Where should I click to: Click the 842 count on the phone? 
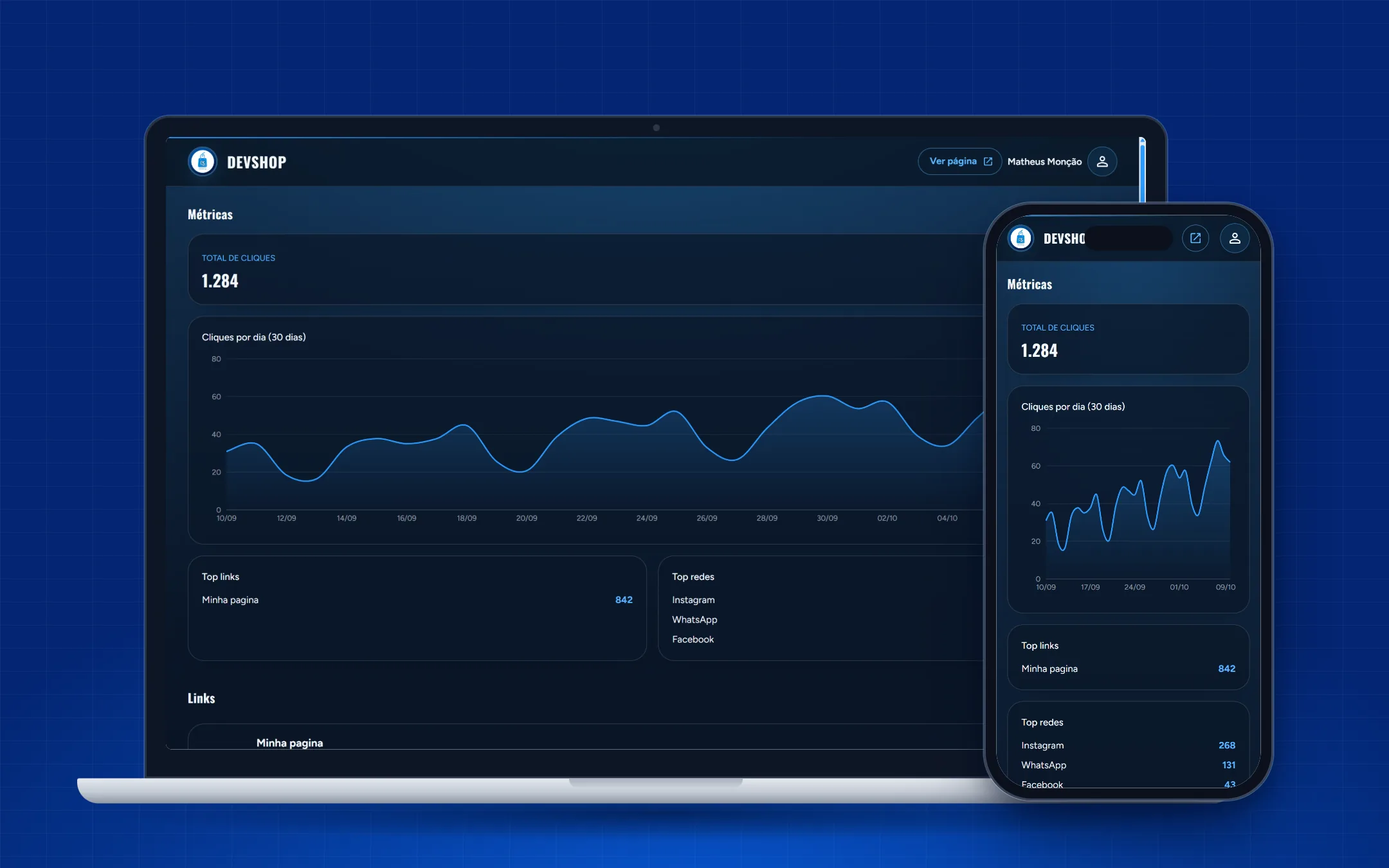1227,669
